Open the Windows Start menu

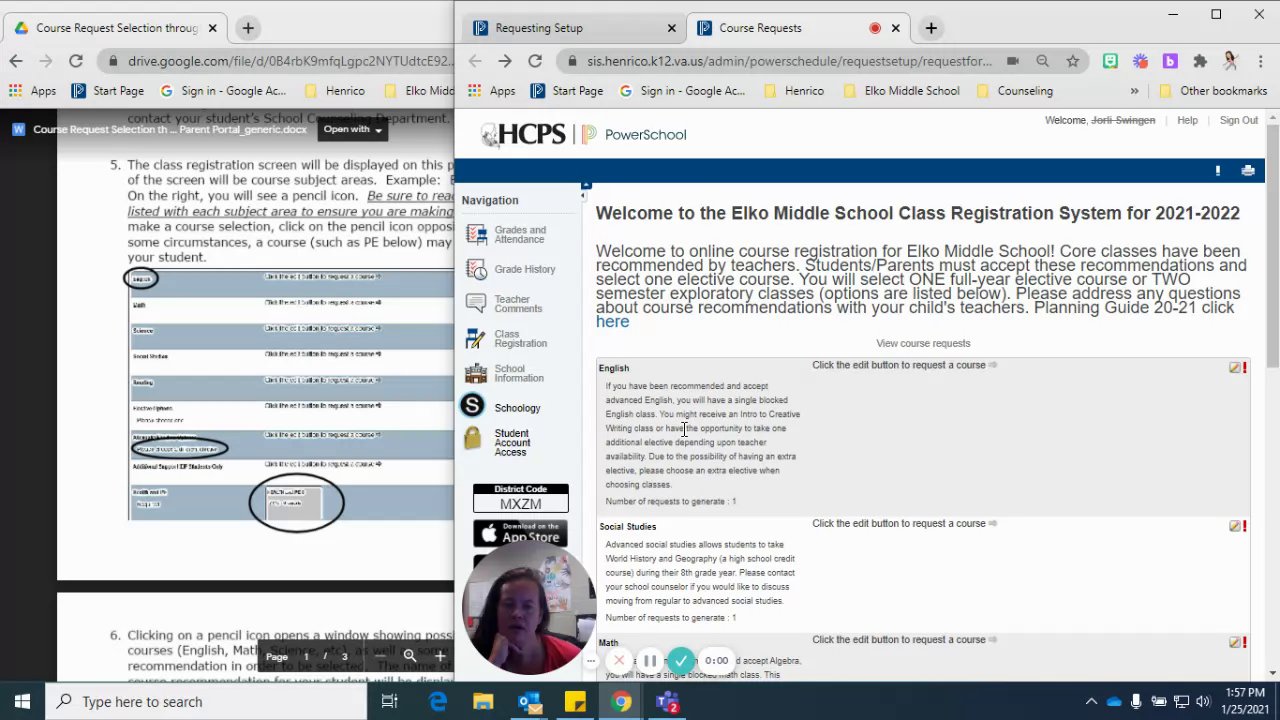click(x=22, y=702)
